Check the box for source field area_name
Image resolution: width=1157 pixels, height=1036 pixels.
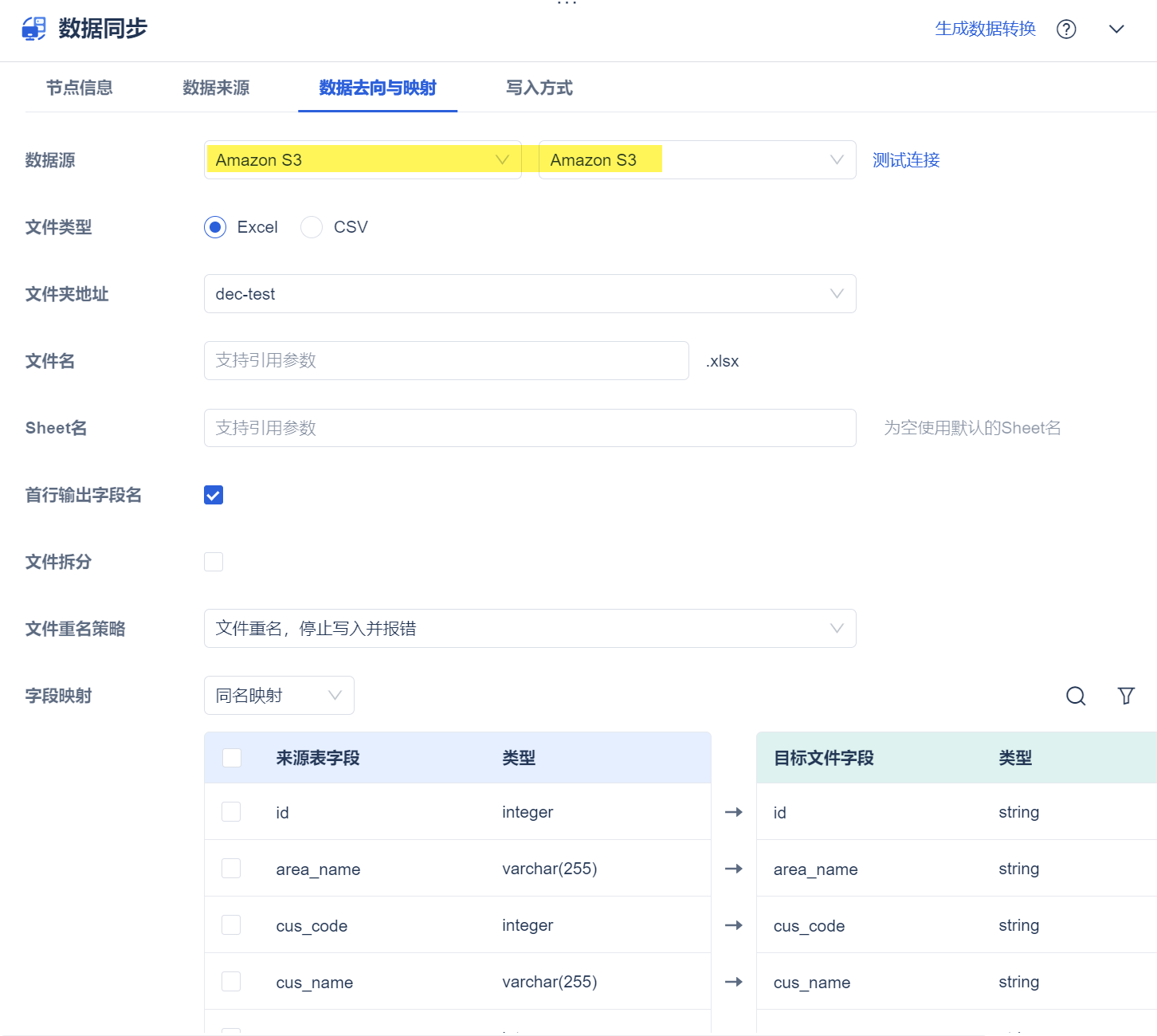pyautogui.click(x=231, y=869)
